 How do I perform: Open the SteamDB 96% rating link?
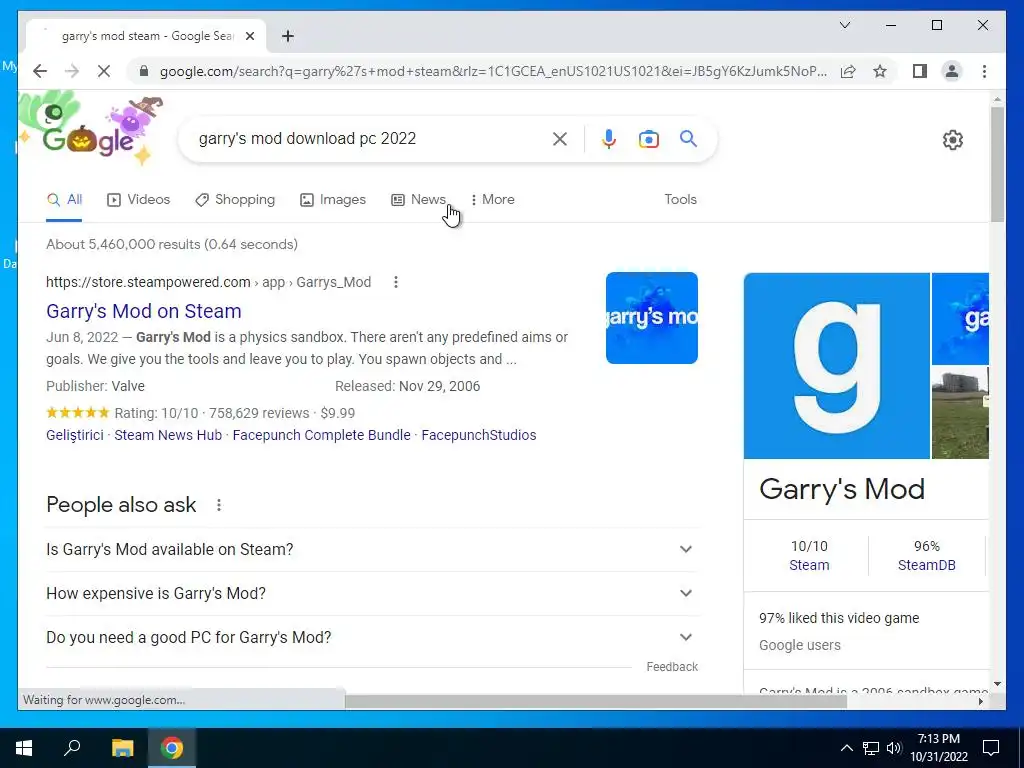point(926,565)
